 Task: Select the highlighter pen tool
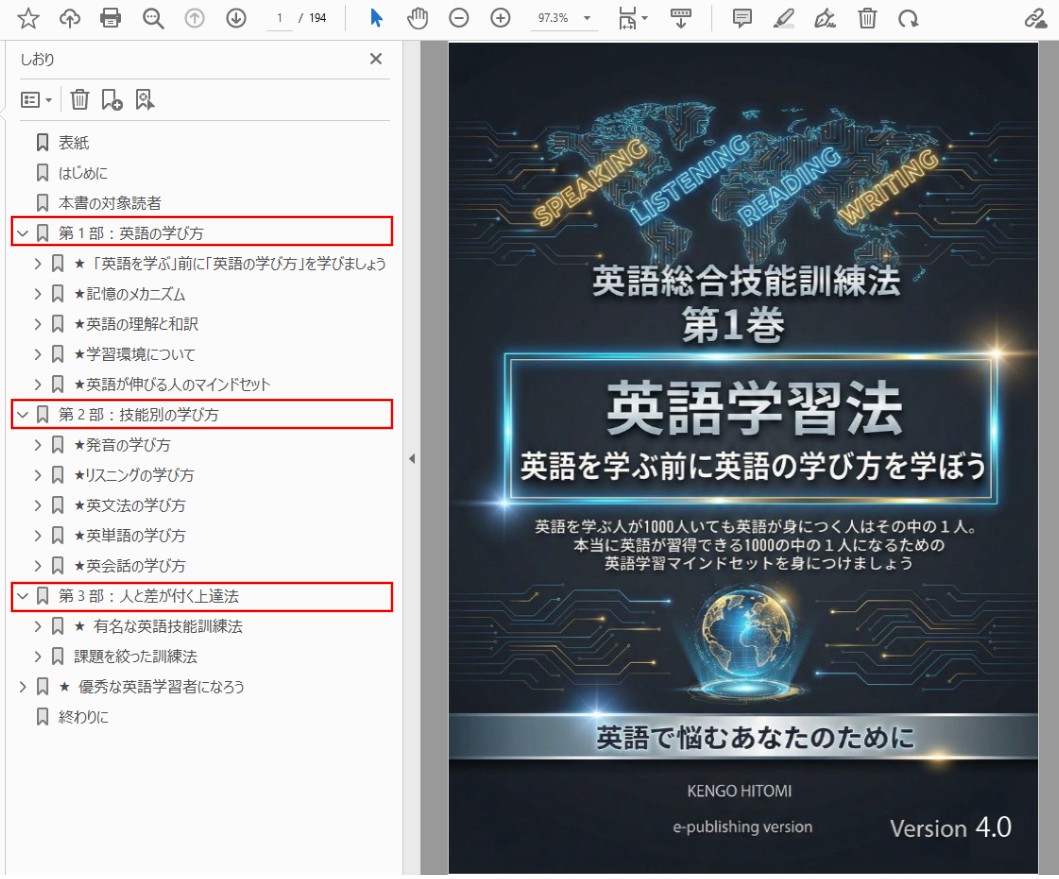click(784, 18)
